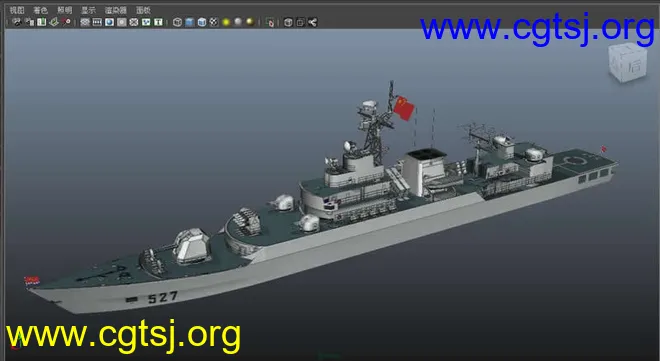Image resolution: width=660 pixels, height=361 pixels.
Task: Click the bookmarks icon in panel toolbar
Action: 41,22
